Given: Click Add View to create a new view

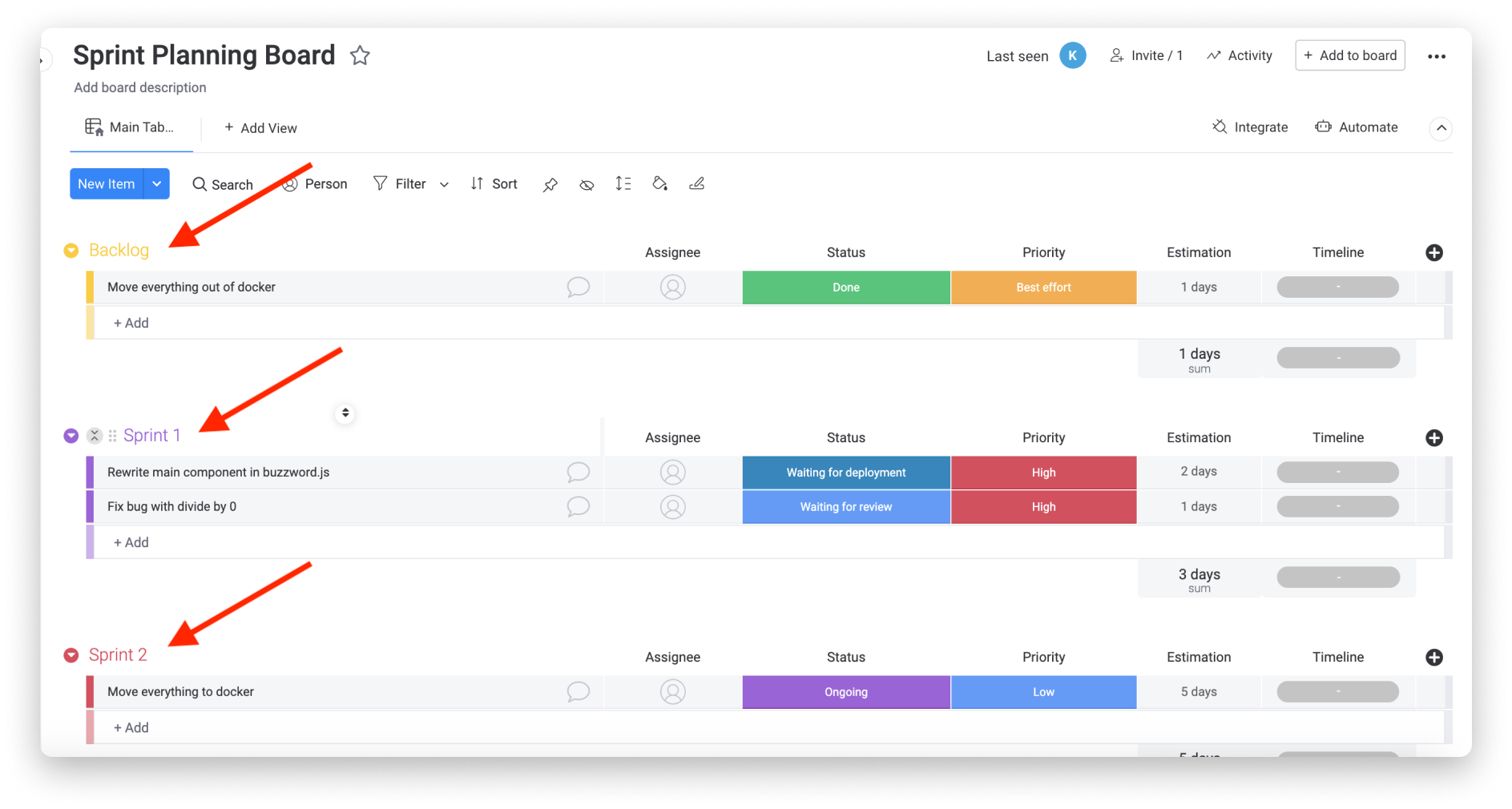Looking at the screenshot, I should coord(260,128).
